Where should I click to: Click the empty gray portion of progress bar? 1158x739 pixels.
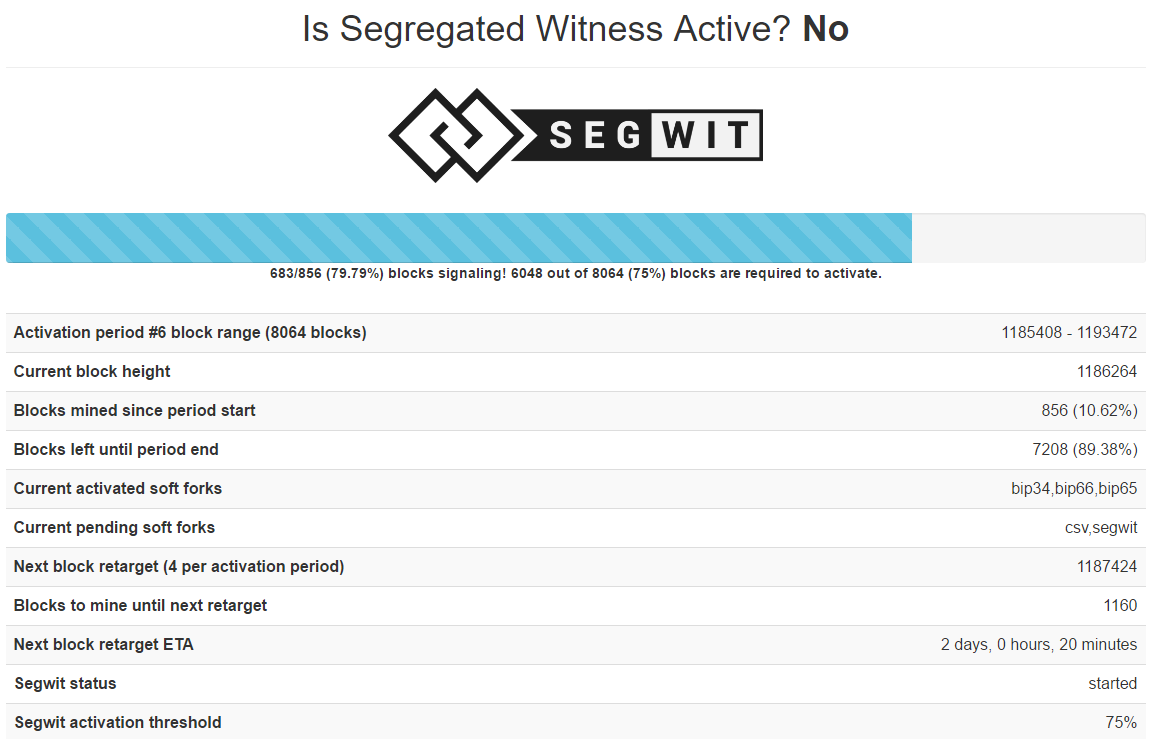coord(1028,238)
